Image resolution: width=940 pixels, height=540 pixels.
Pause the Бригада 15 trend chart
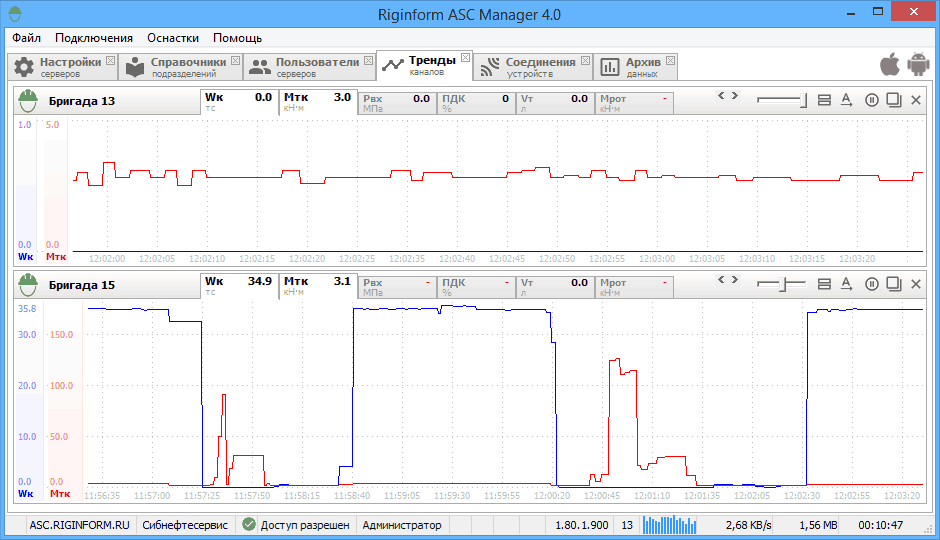871,285
